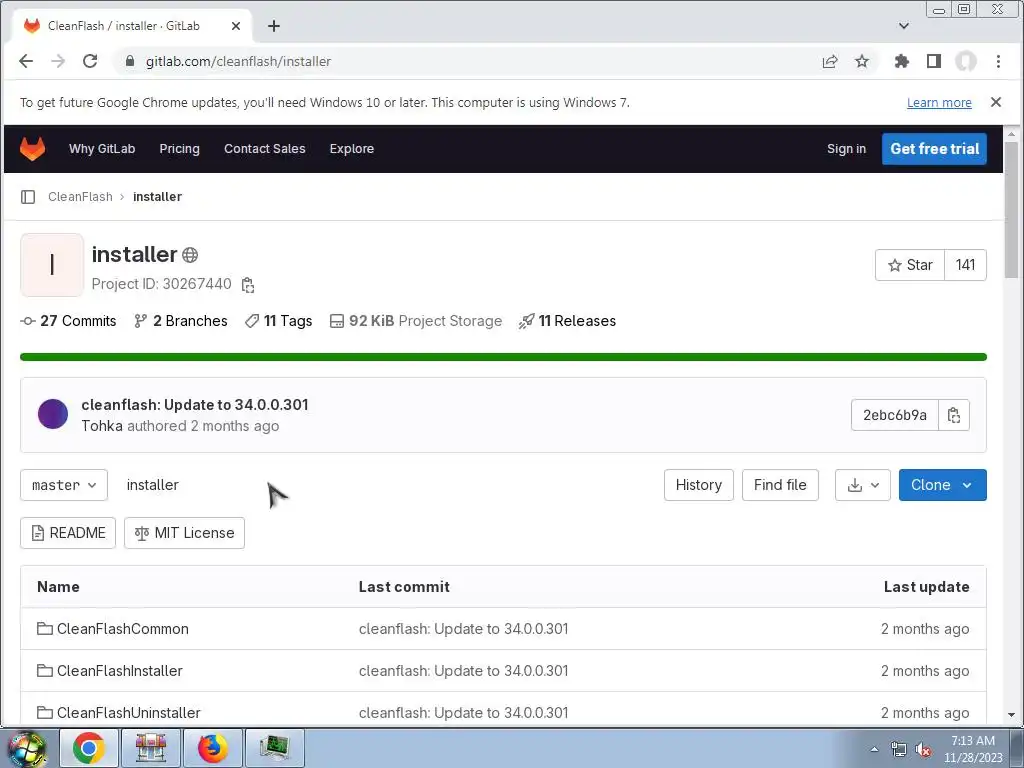This screenshot has height=768, width=1024.
Task: Show hidden tray icons arrow
Action: click(874, 750)
